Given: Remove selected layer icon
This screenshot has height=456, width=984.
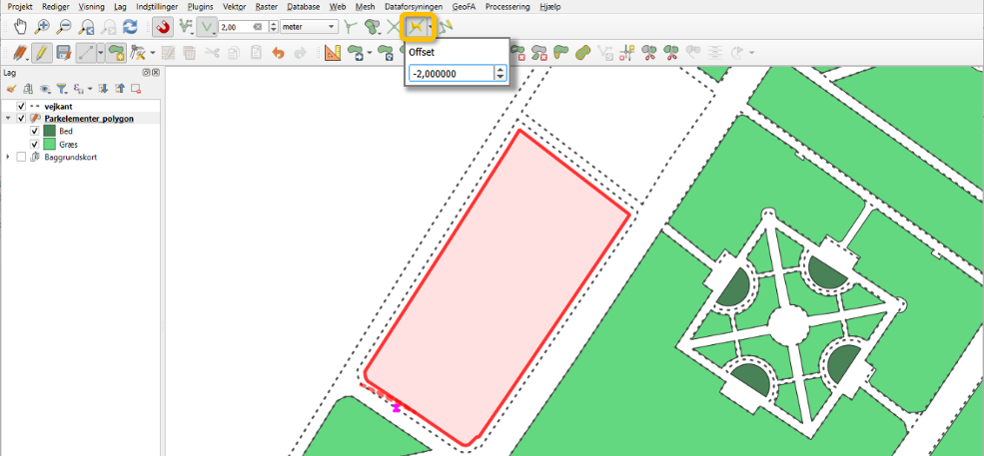Looking at the screenshot, I should 136,88.
